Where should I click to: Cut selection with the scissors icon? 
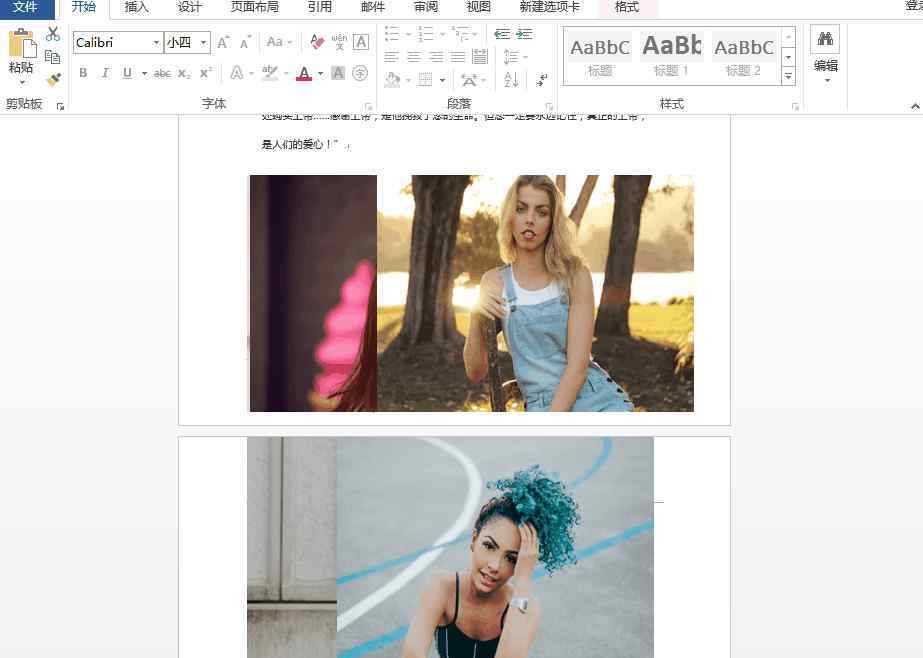coord(53,34)
